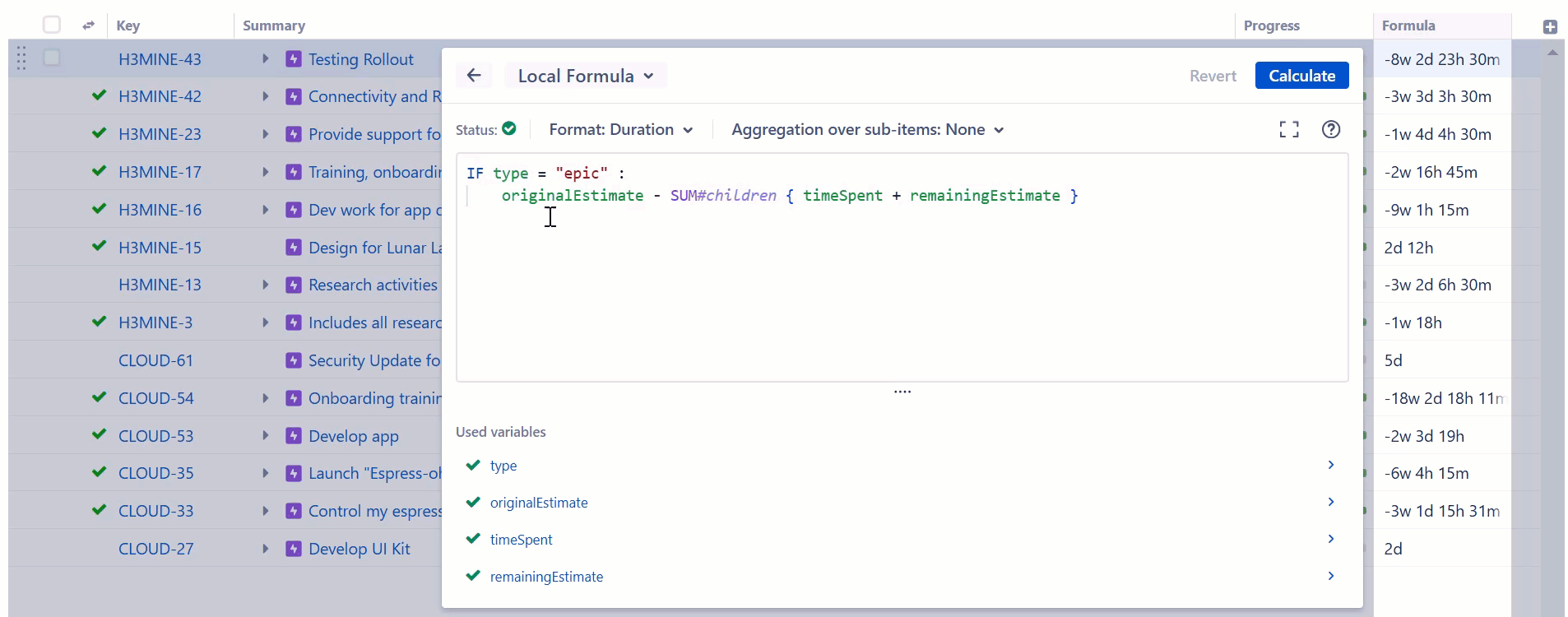Image resolution: width=1568 pixels, height=617 pixels.
Task: Click the back arrow in formula editor
Action: (x=474, y=76)
